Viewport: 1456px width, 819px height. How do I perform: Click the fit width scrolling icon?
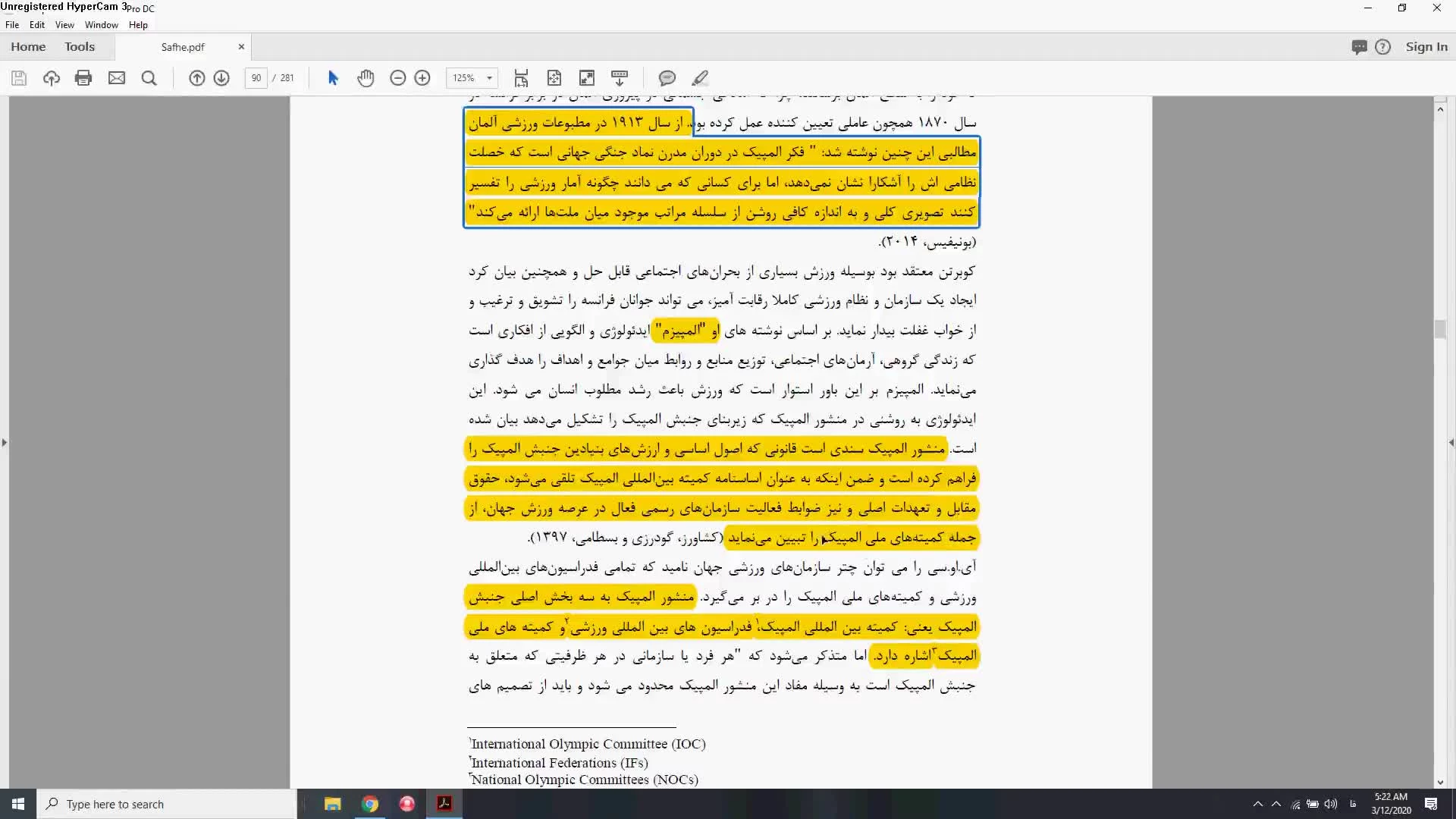pyautogui.click(x=521, y=78)
